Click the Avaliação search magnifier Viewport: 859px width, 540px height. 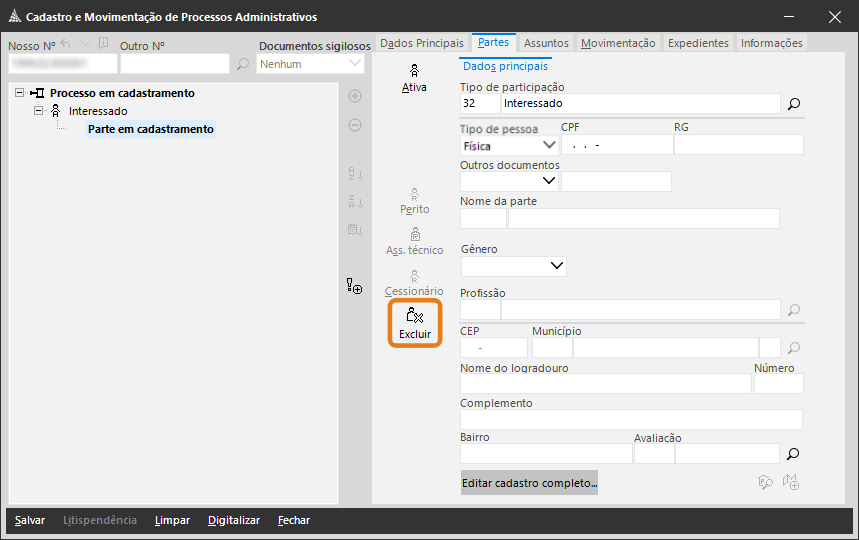point(794,453)
